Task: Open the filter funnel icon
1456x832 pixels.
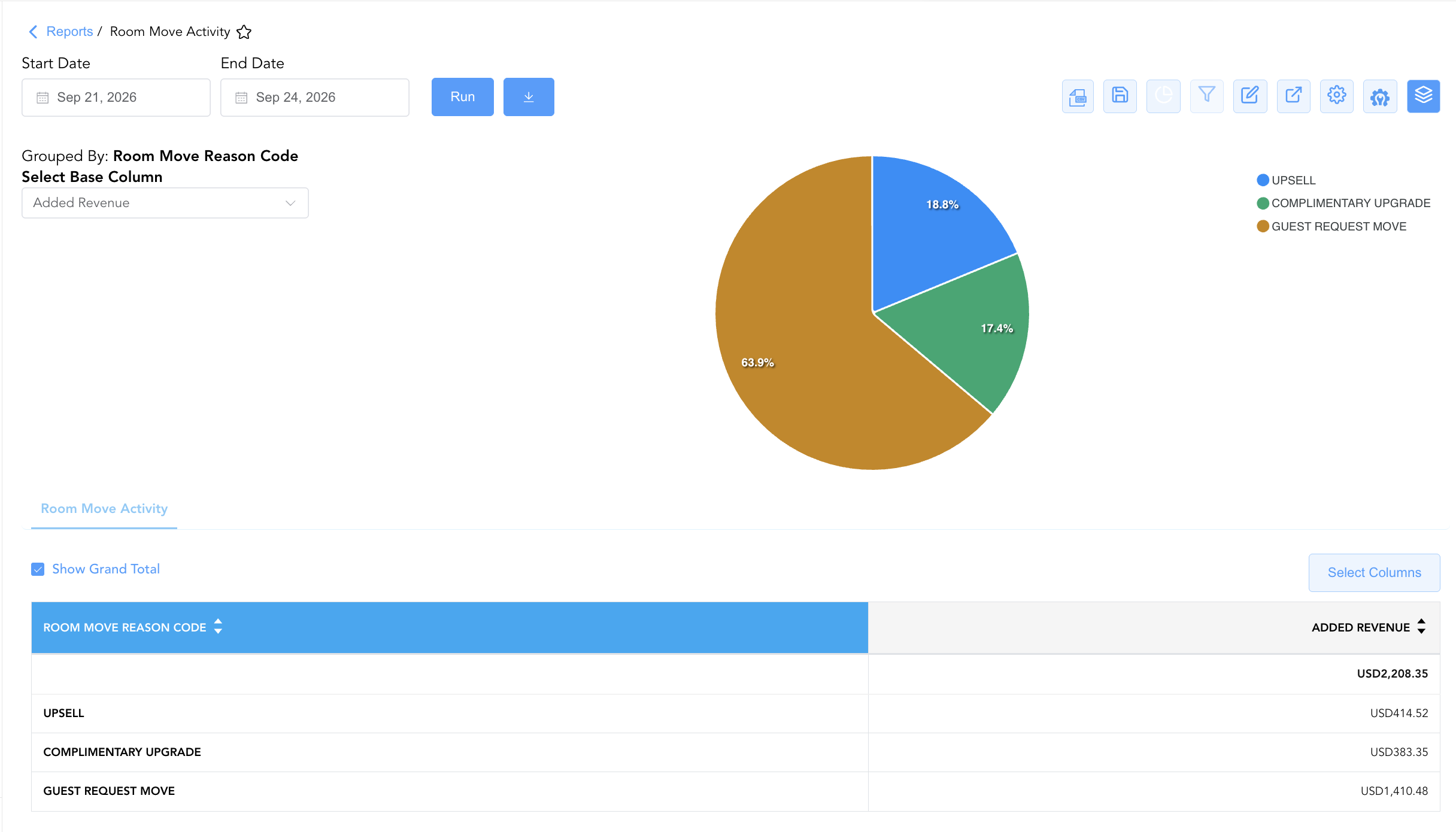Action: [1207, 96]
